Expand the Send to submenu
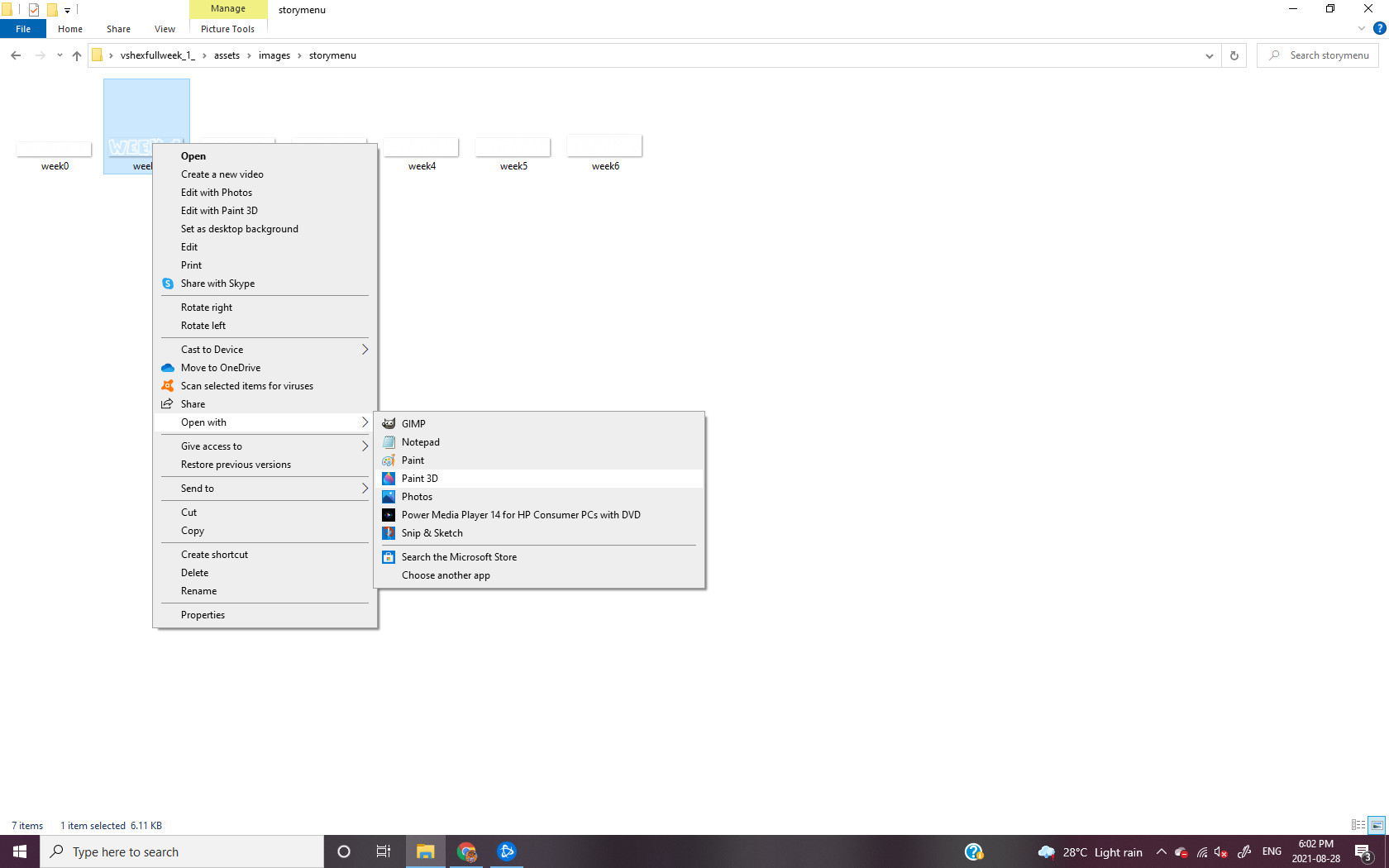This screenshot has width=1389, height=868. pyautogui.click(x=197, y=488)
